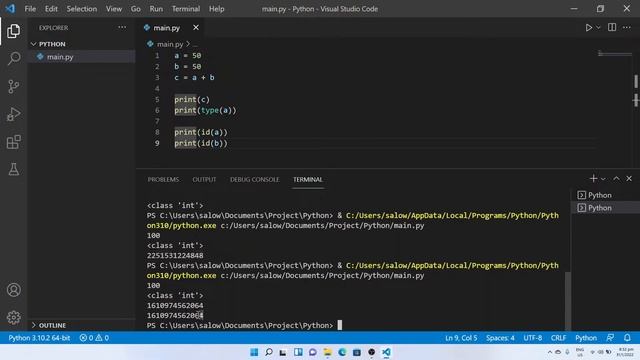Click line 6 print(type(a))
The image size is (640, 360).
pyautogui.click(x=205, y=110)
